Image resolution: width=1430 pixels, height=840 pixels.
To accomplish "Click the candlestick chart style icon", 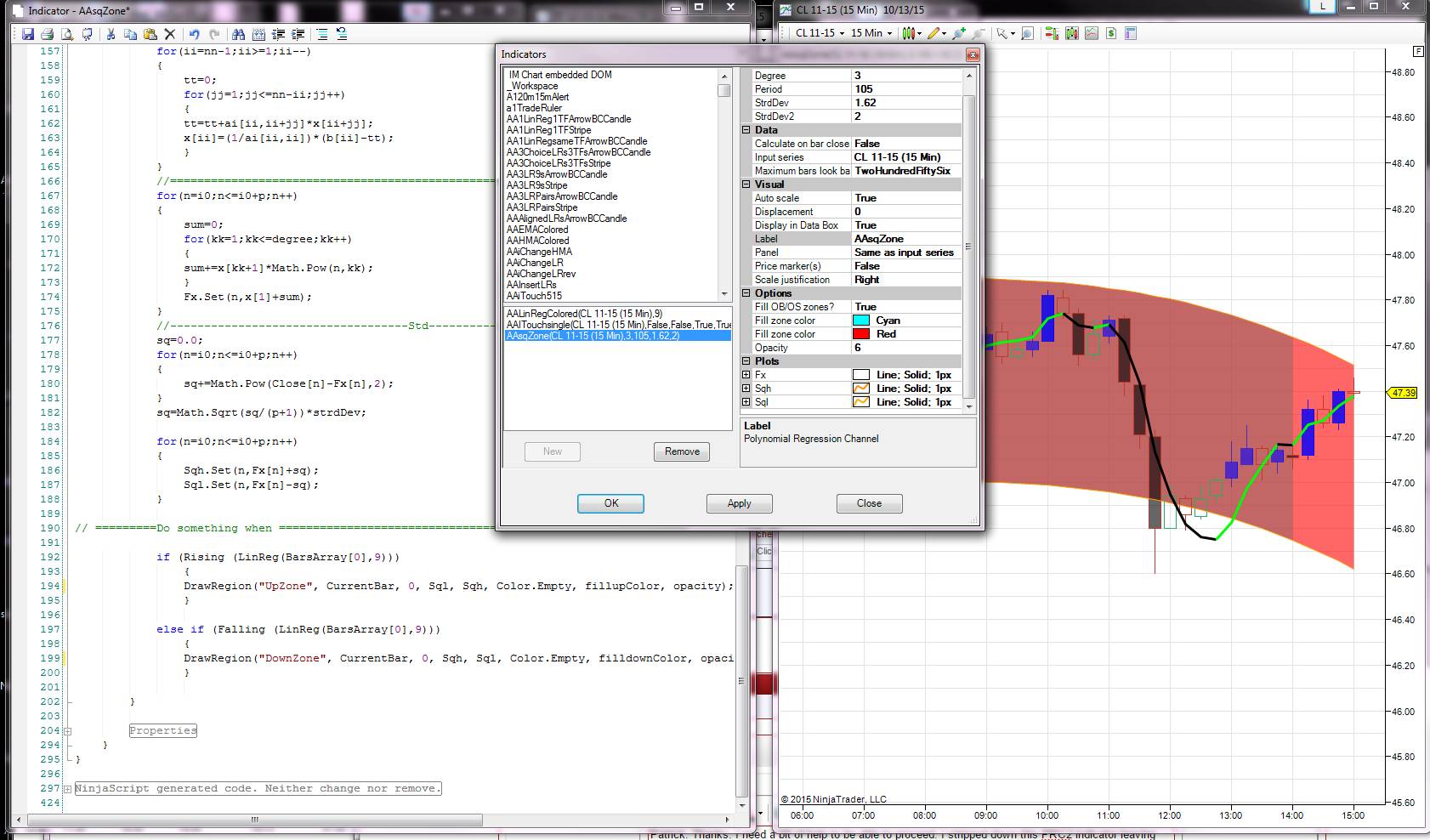I will tap(909, 33).
